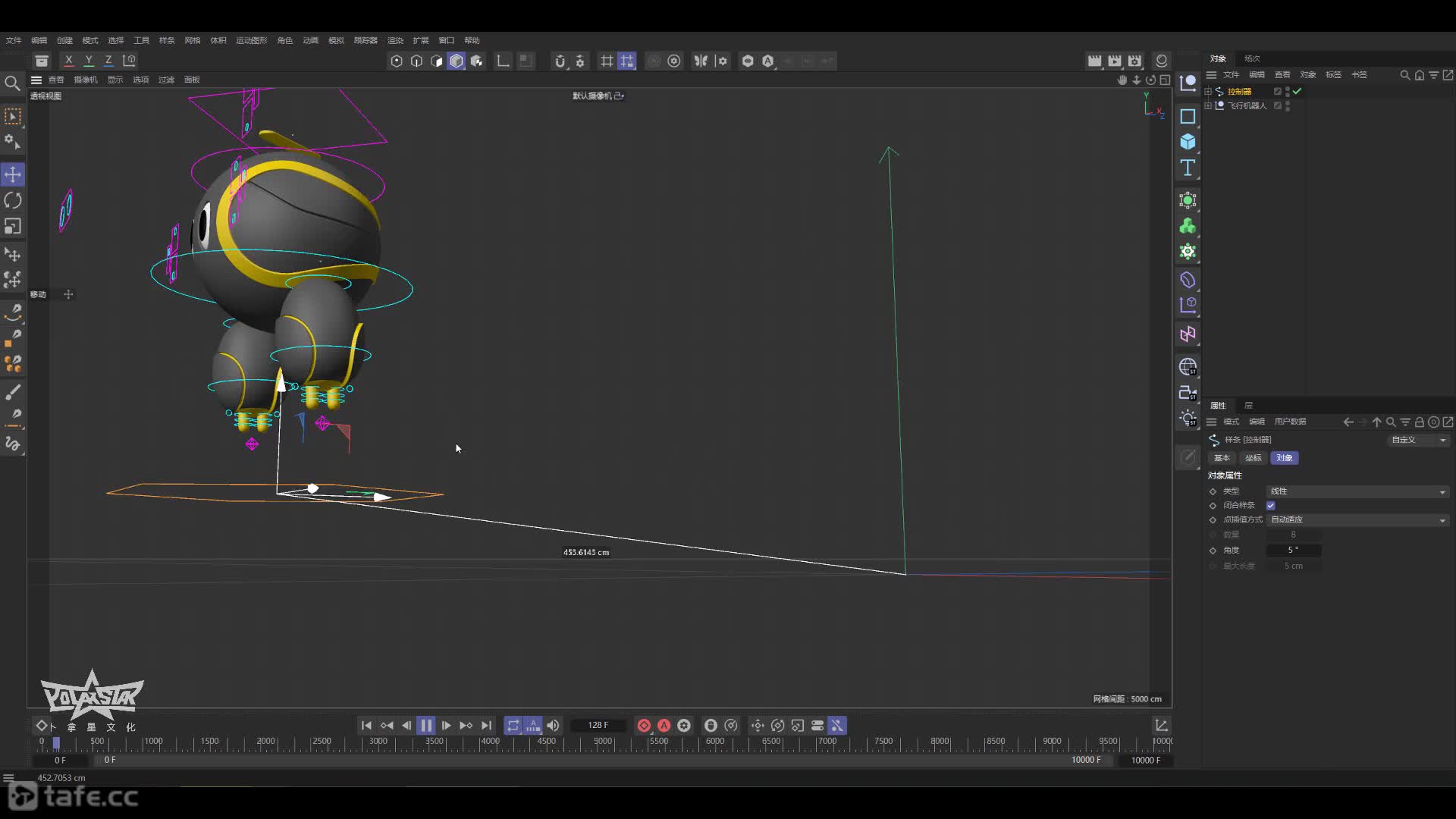Add a Cube primitive object
Viewport: 1456px width, 819px height.
coord(1188,142)
